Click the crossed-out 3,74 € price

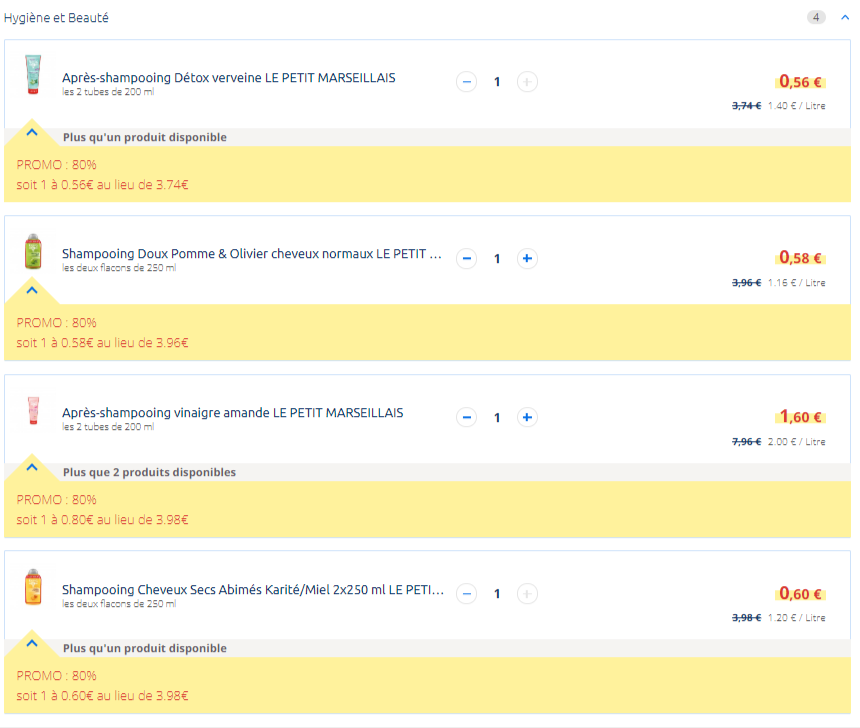(x=746, y=106)
